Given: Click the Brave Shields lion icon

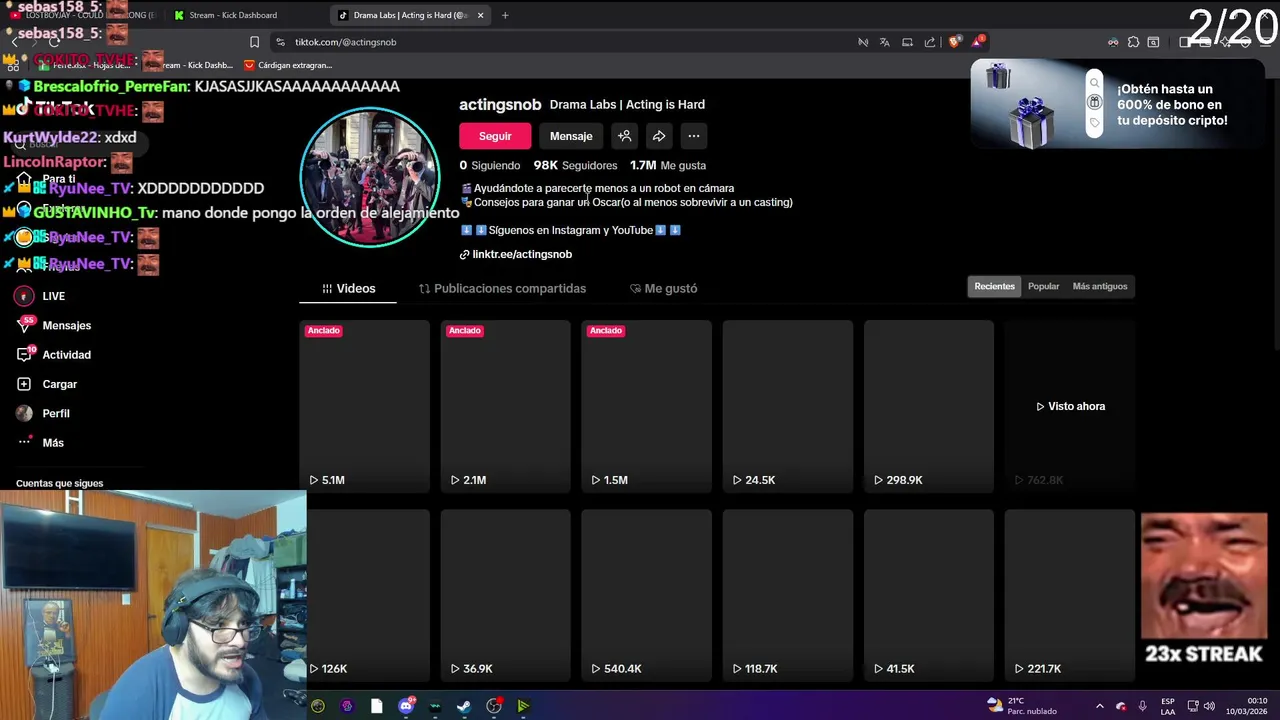Looking at the screenshot, I should [954, 42].
